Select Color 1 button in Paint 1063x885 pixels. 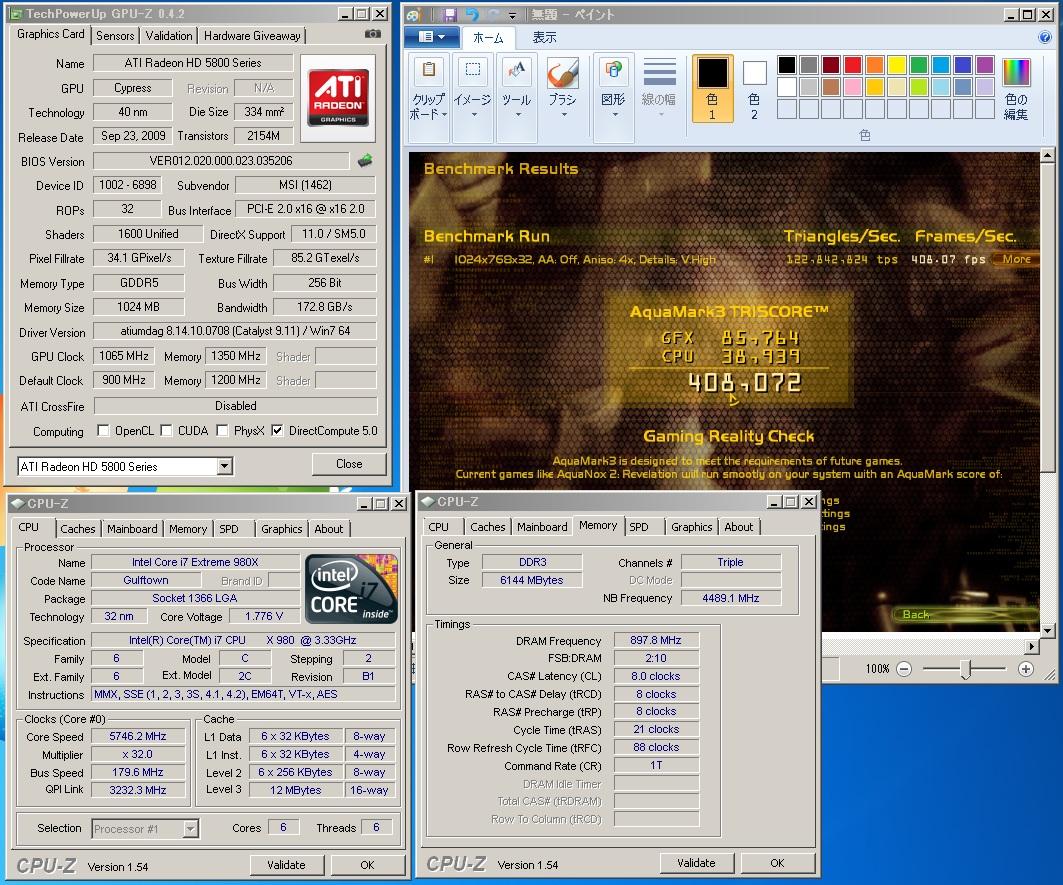[x=713, y=89]
